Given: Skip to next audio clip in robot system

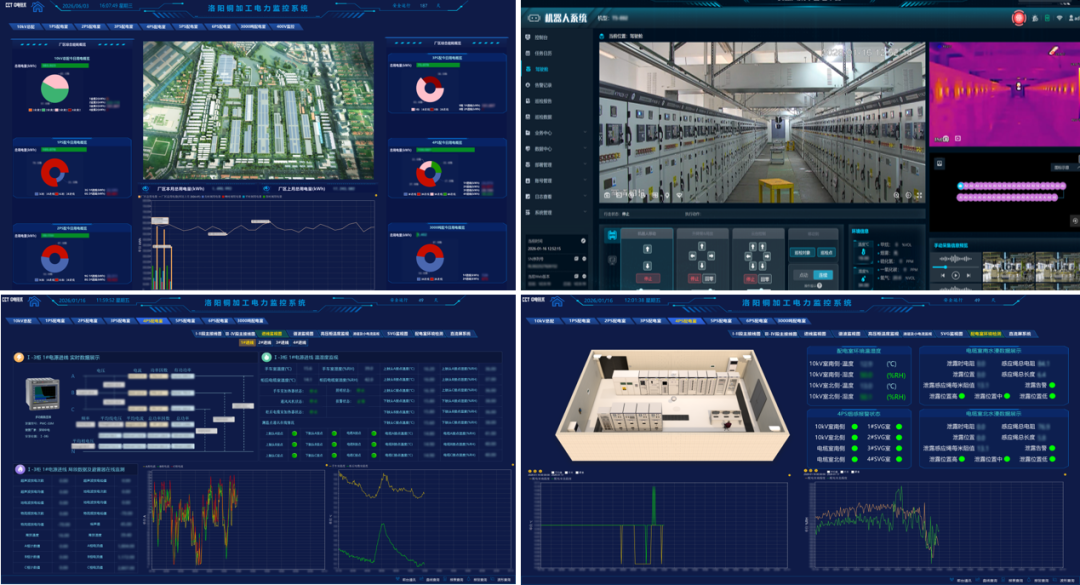Looking at the screenshot, I should tap(968, 275).
